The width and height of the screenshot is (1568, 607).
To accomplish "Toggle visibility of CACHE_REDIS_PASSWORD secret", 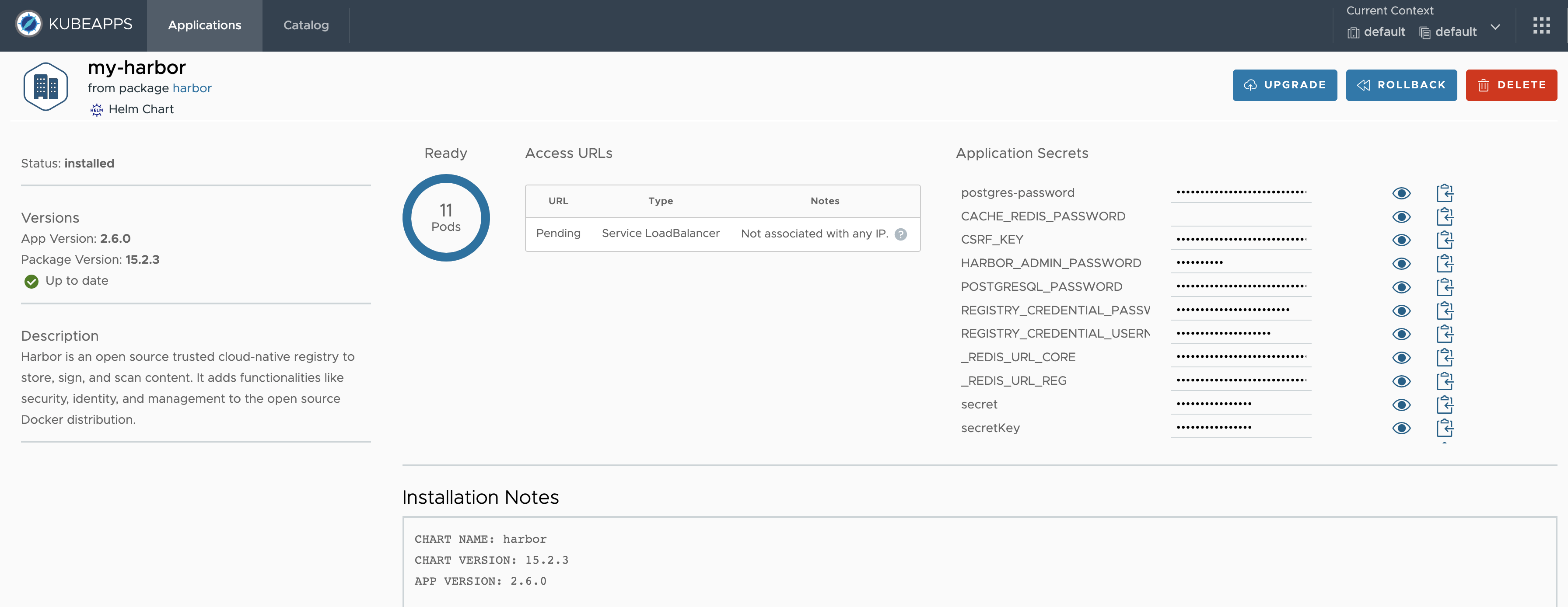I will [1401, 216].
